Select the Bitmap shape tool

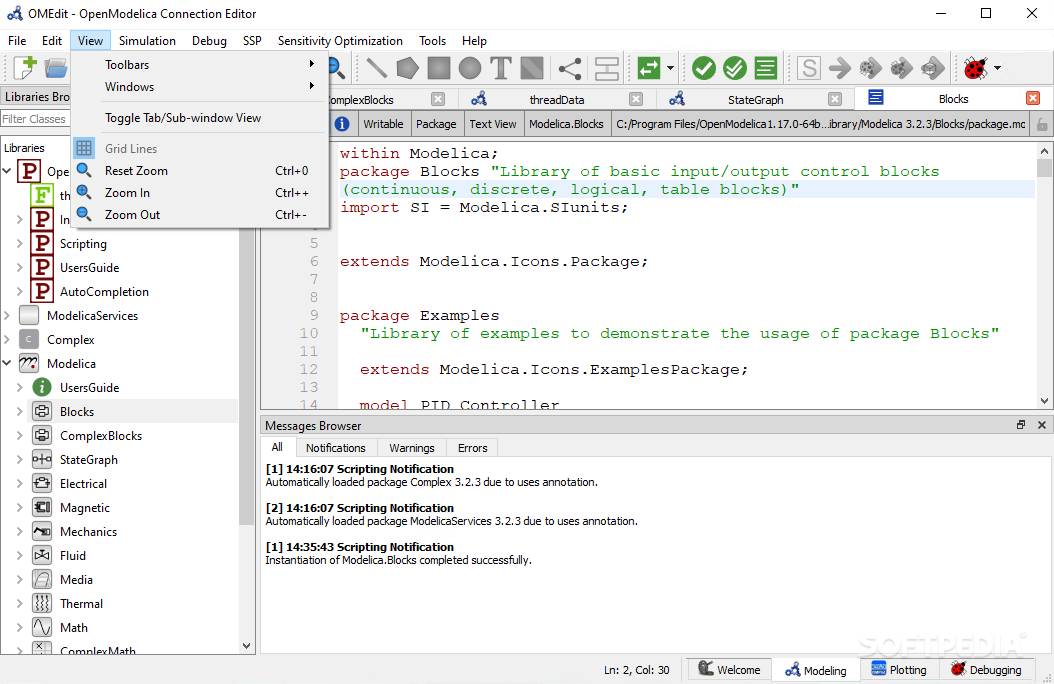point(532,68)
